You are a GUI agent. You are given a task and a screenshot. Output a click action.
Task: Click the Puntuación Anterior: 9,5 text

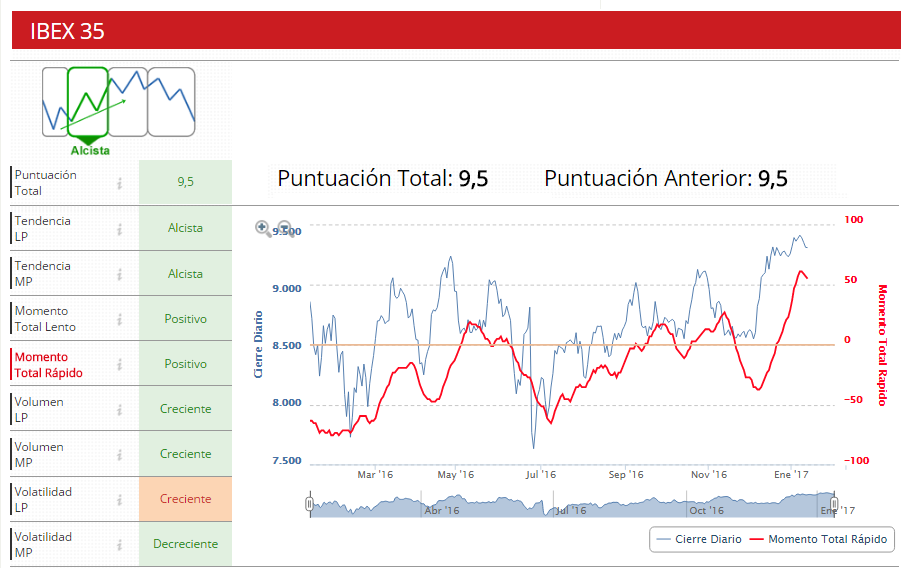(x=666, y=179)
